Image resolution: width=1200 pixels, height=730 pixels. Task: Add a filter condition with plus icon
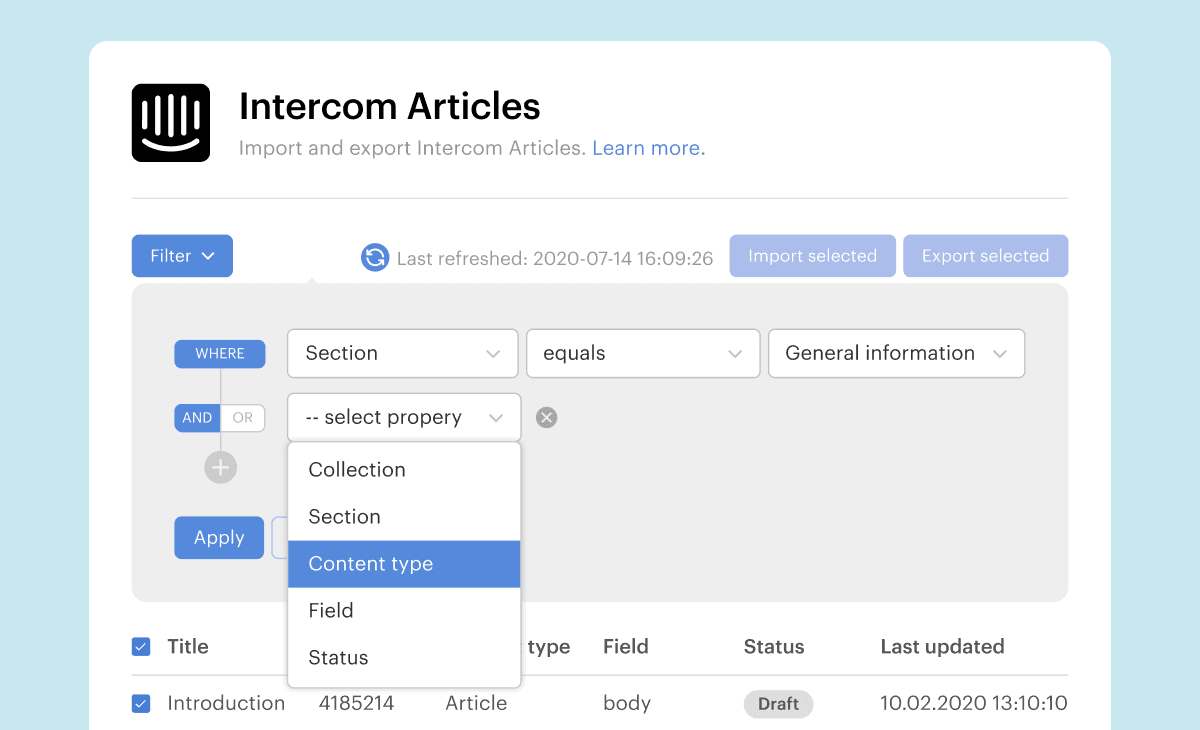(220, 467)
